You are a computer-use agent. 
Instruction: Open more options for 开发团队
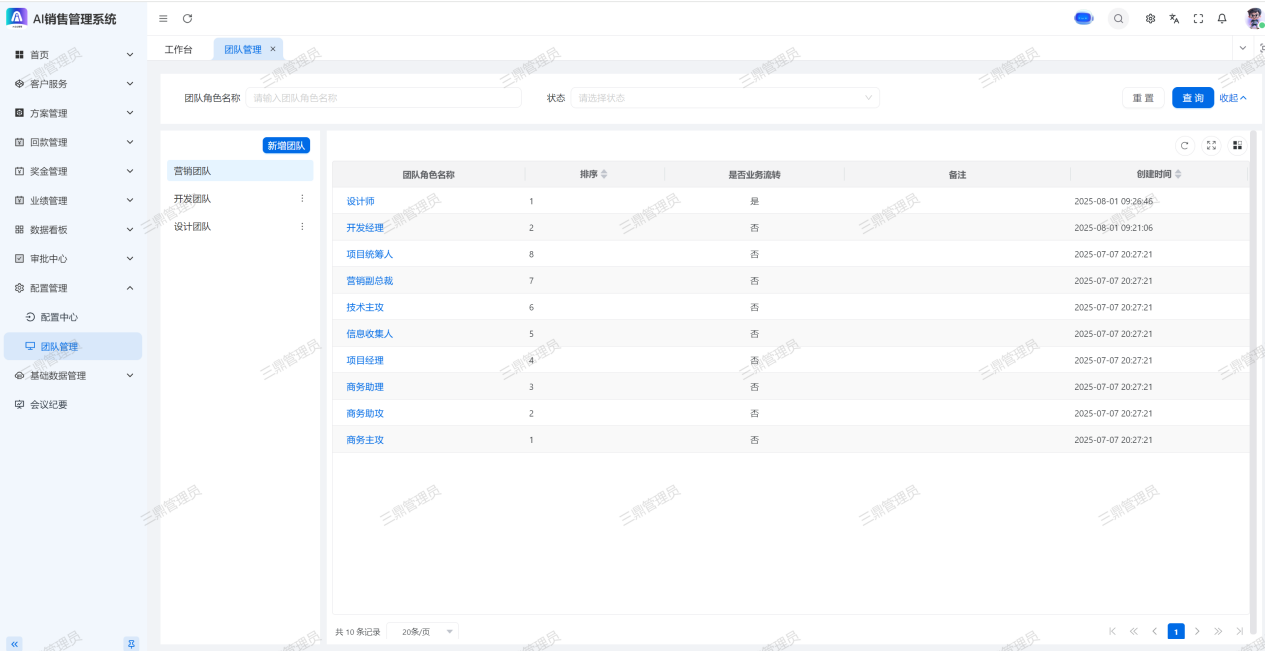pos(302,199)
